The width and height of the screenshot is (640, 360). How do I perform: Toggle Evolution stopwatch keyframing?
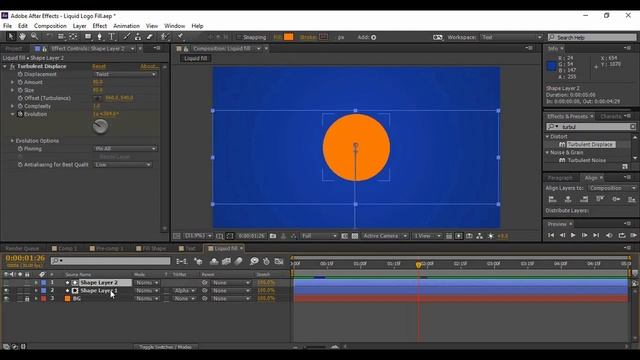20,114
